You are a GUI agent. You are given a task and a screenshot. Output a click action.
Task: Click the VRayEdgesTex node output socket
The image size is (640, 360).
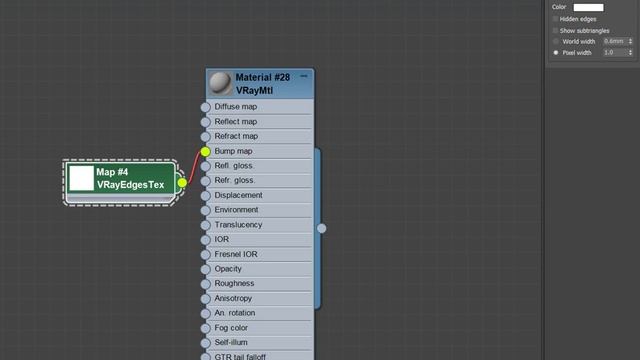point(182,182)
